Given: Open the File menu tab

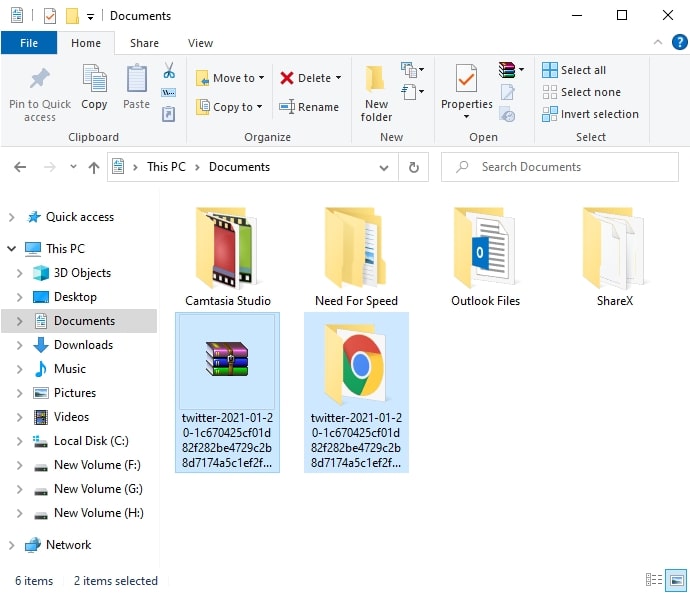Looking at the screenshot, I should click(29, 43).
